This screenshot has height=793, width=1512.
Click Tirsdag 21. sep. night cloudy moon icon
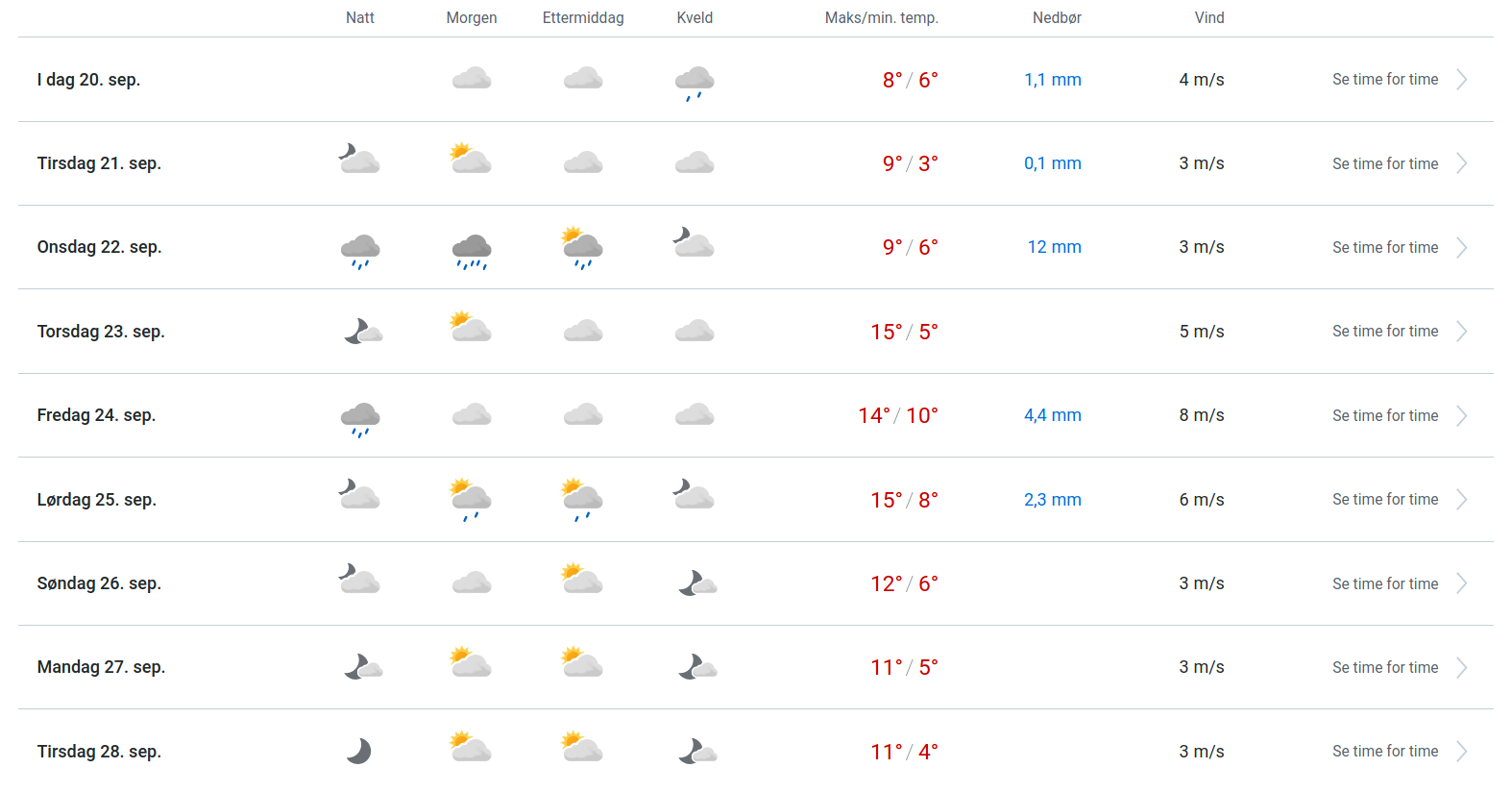[x=359, y=159]
